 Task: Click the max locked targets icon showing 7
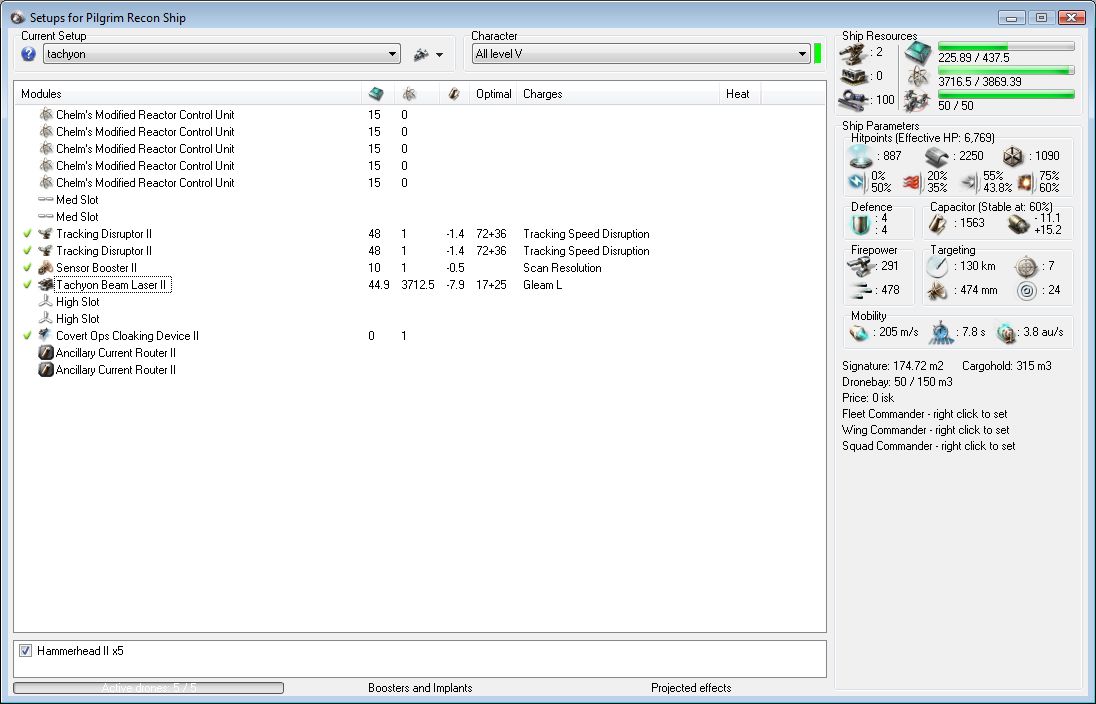[x=1026, y=266]
